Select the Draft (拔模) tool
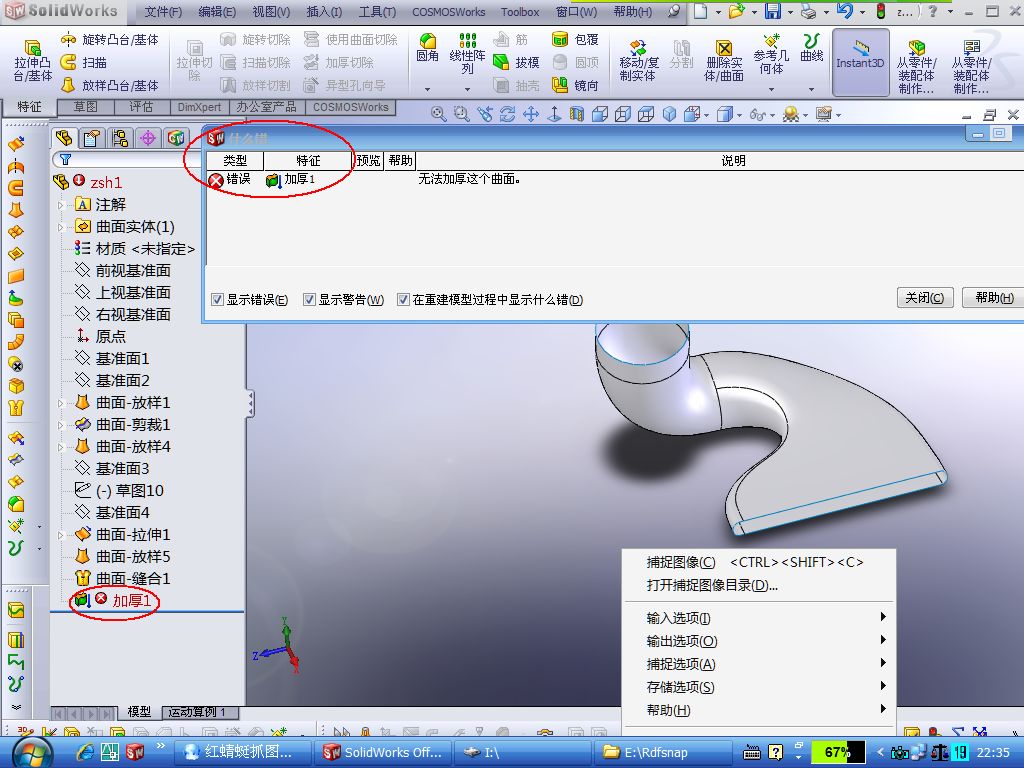This screenshot has width=1024, height=768. point(516,63)
